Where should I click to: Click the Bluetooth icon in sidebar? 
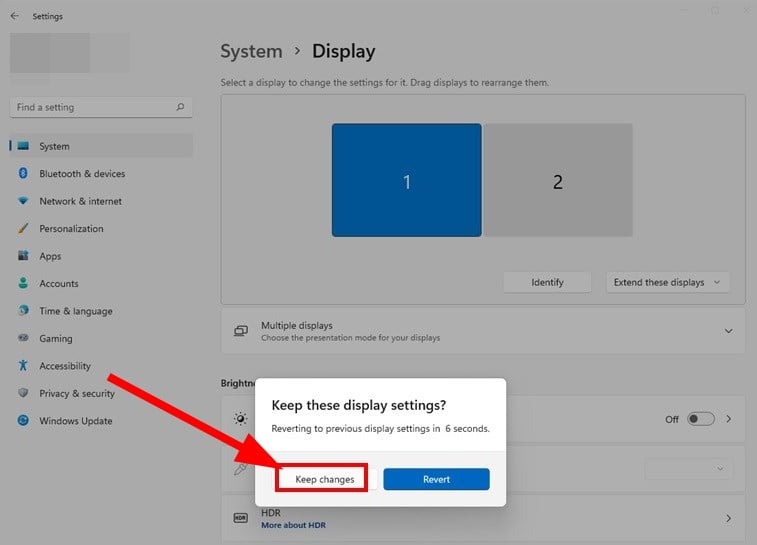[x=23, y=173]
